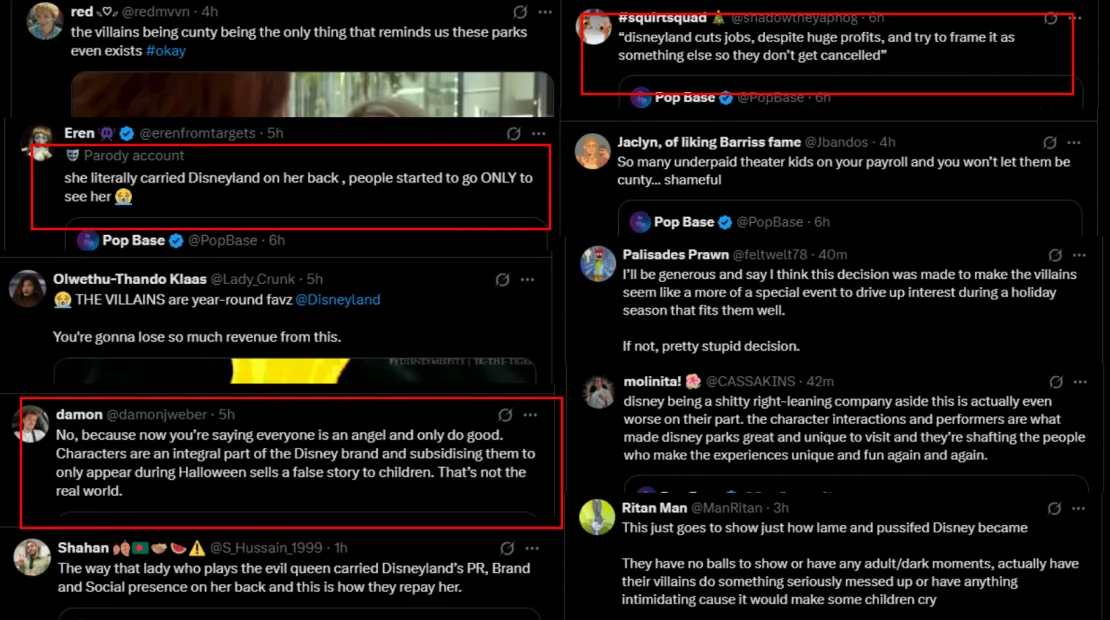Open the three-dot menu on damon's tweet
The height and width of the screenshot is (620, 1110).
(530, 414)
